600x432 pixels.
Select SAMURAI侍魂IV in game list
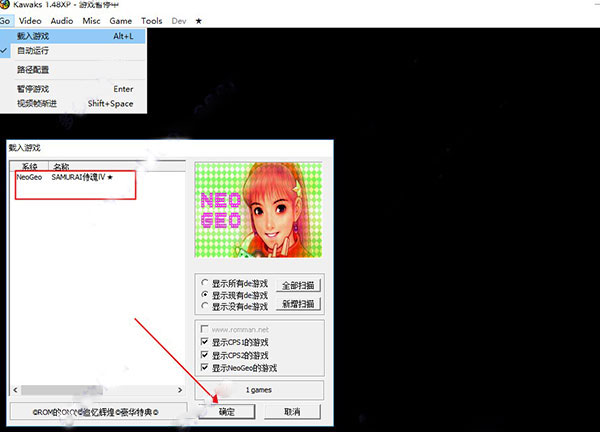coord(82,177)
